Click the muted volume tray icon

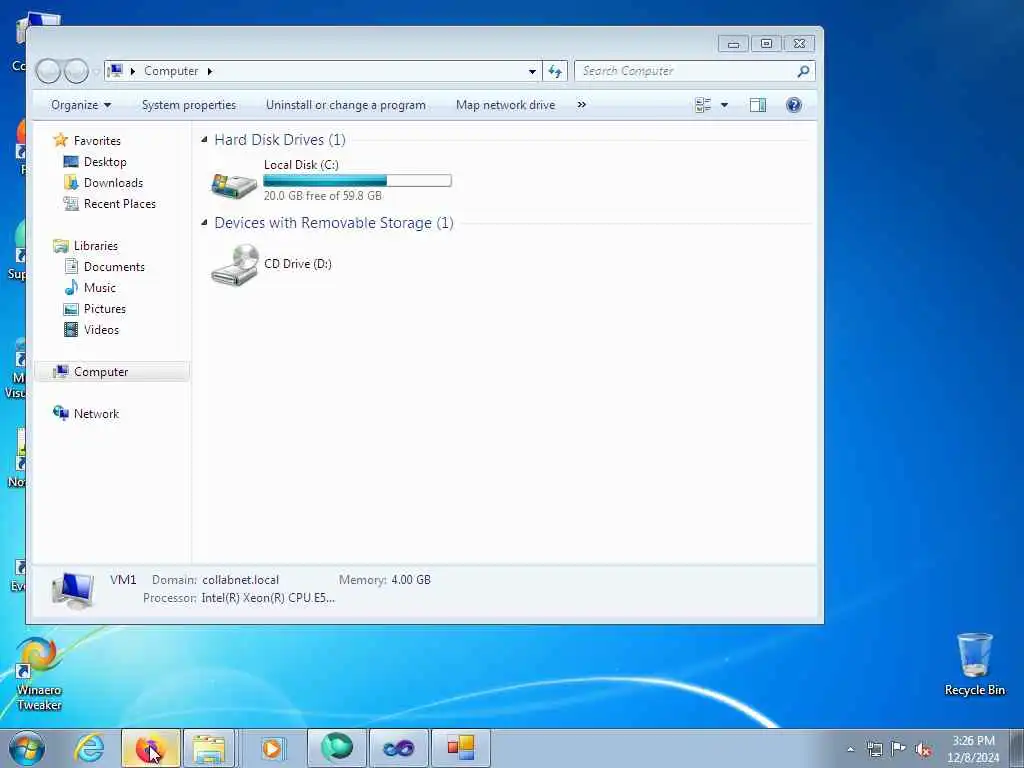click(923, 750)
